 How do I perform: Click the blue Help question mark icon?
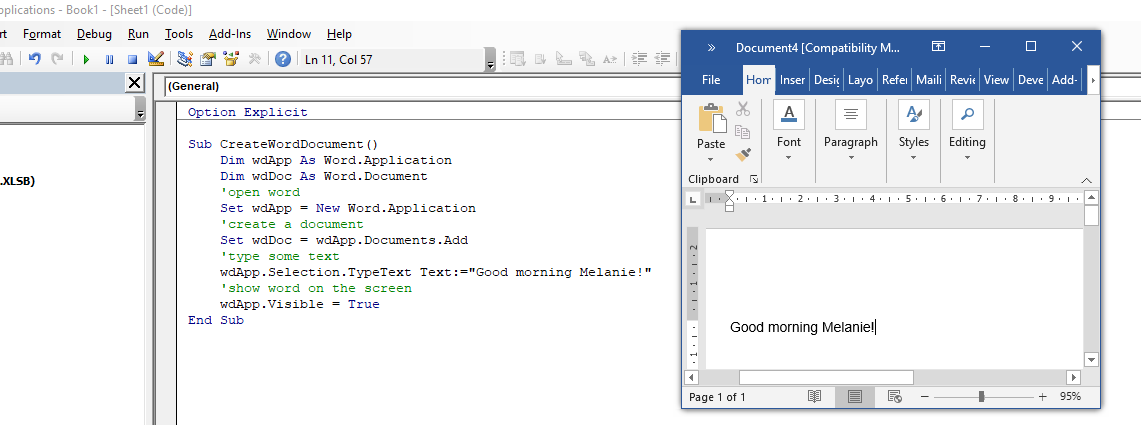tap(283, 59)
